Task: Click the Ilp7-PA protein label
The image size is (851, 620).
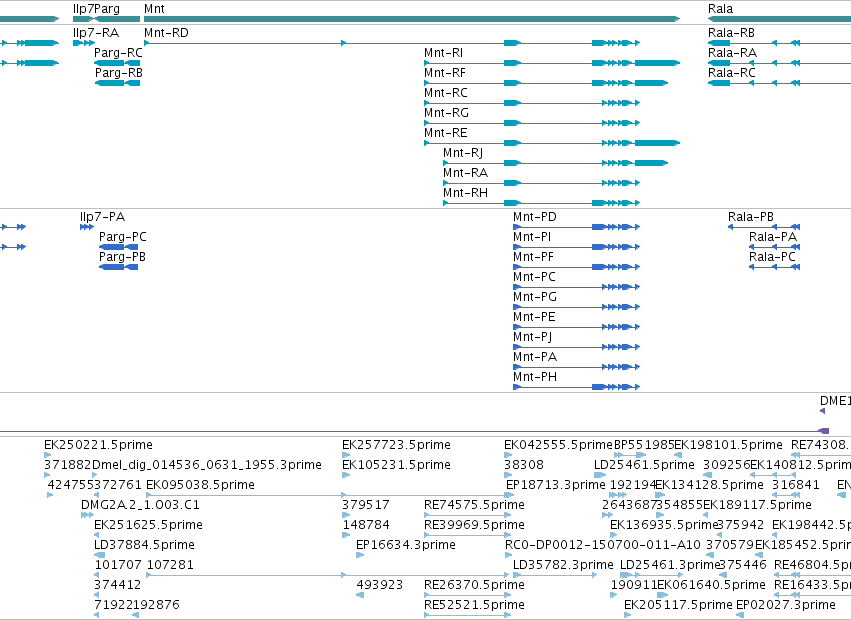Action: (x=102, y=217)
